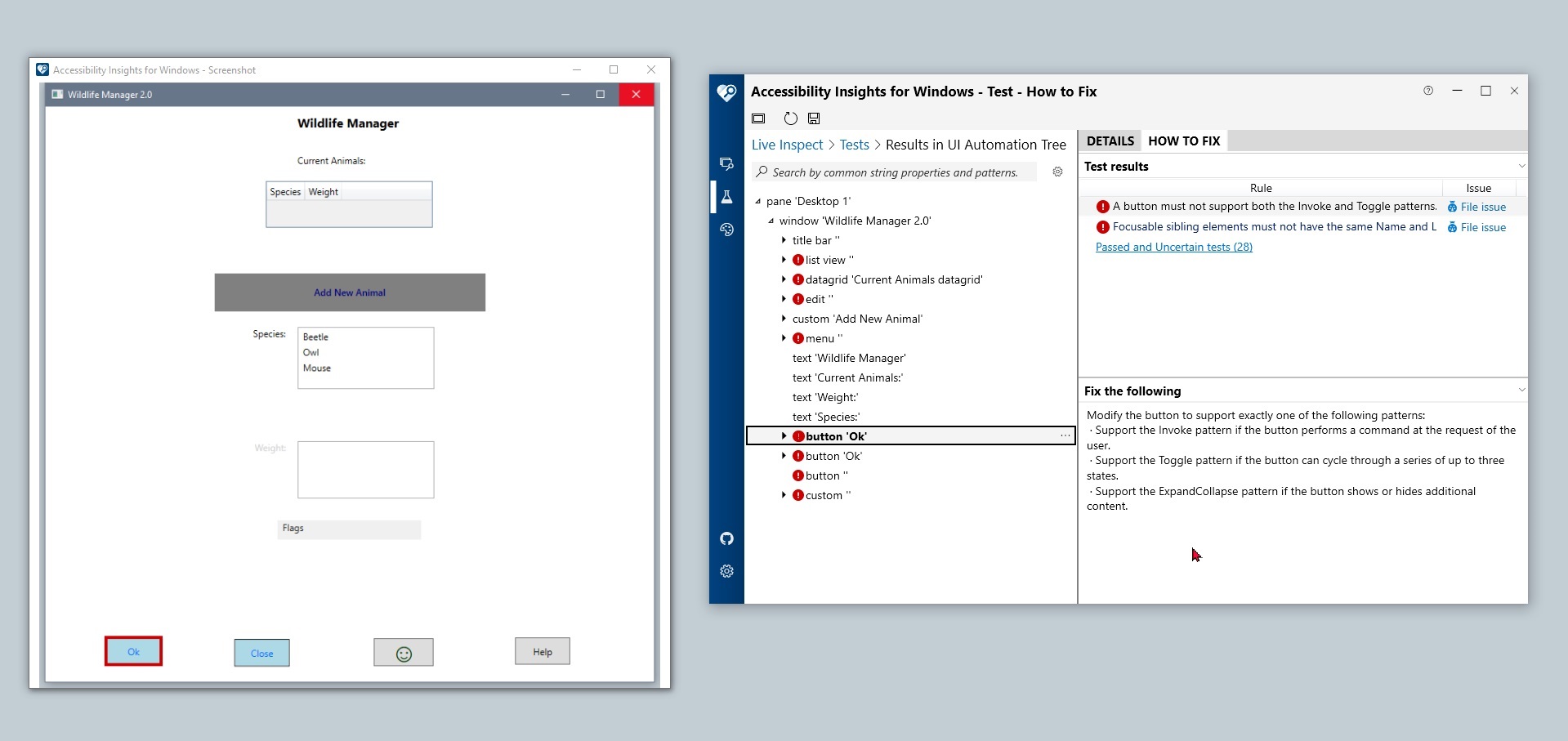
Task: Click the Flags field in Wildlife Manager
Action: tap(349, 529)
